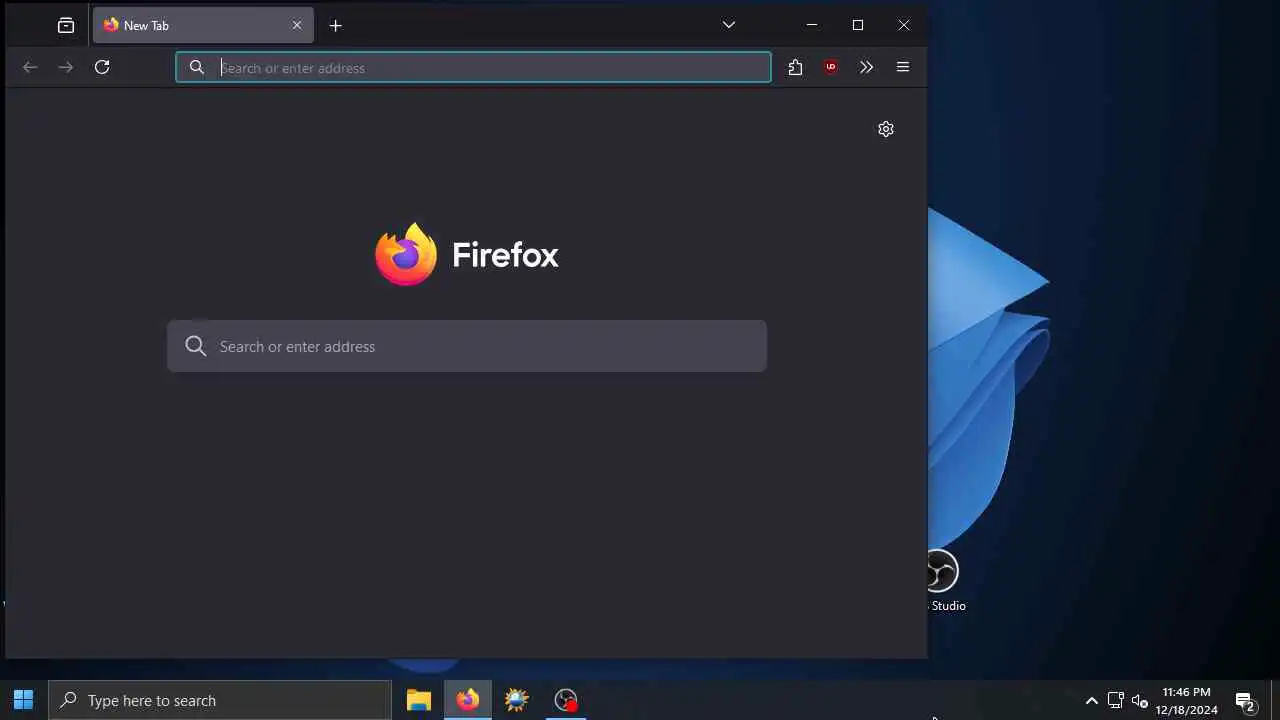1280x720 pixels.
Task: Open network status tray icon
Action: [1116, 701]
